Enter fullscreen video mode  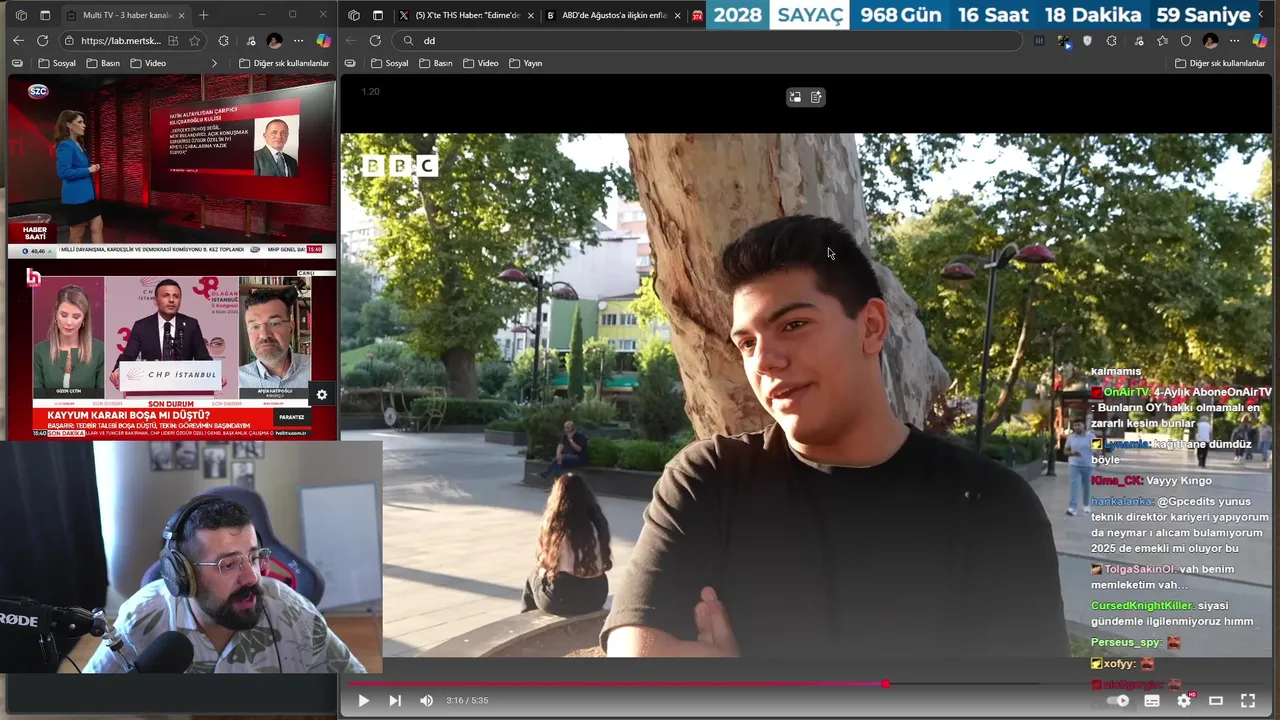[x=1248, y=701]
